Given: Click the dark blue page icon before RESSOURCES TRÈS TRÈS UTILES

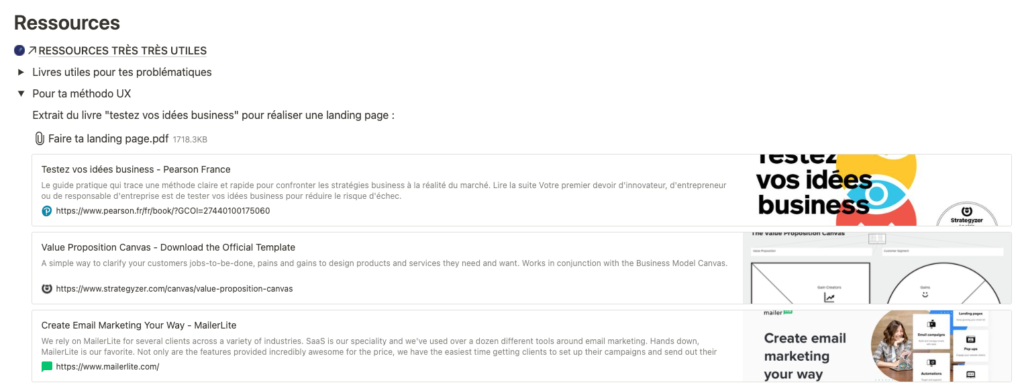Looking at the screenshot, I should click(x=19, y=50).
